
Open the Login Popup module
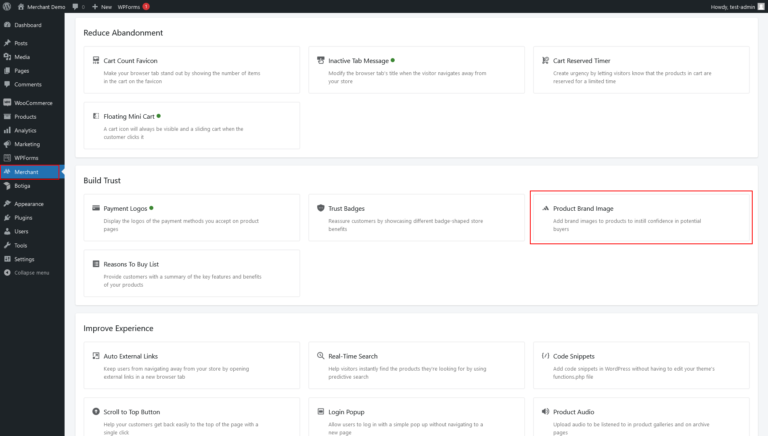click(x=416, y=417)
